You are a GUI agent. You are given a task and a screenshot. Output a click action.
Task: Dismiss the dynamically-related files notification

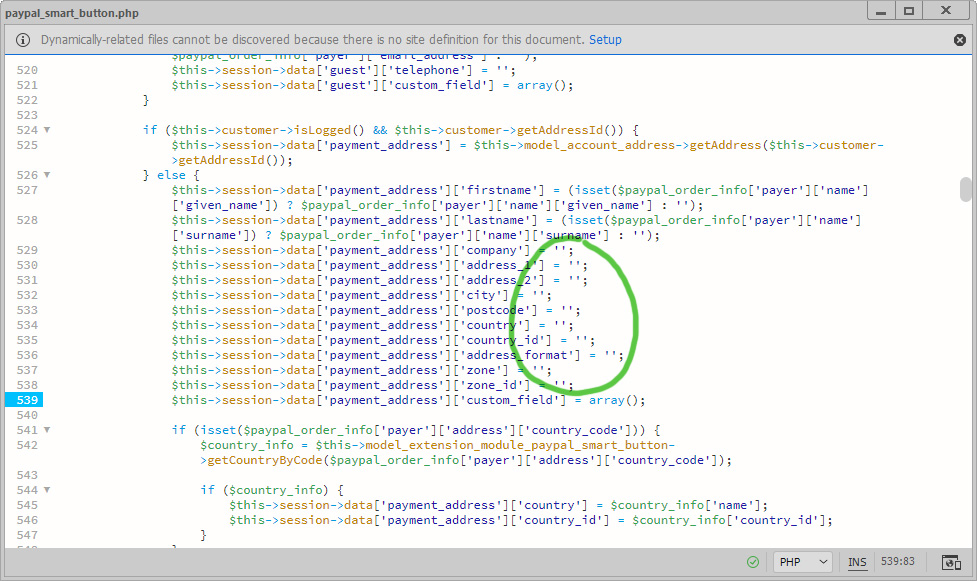pos(960,40)
